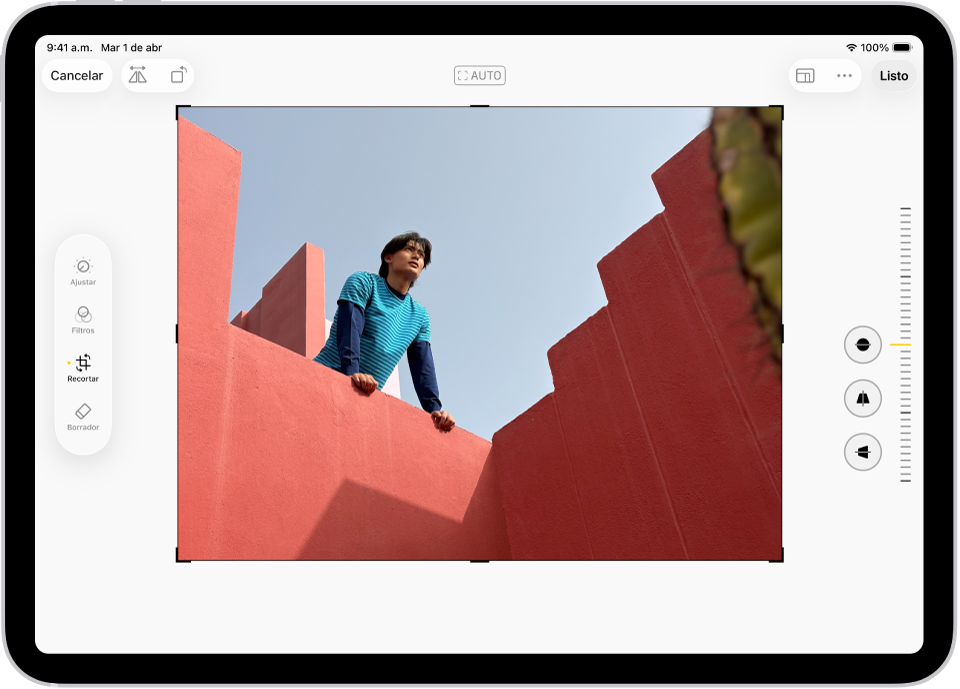Expand automatic crop suggestions via AUTO
Image resolution: width=960 pixels, height=689 pixels.
[479, 75]
